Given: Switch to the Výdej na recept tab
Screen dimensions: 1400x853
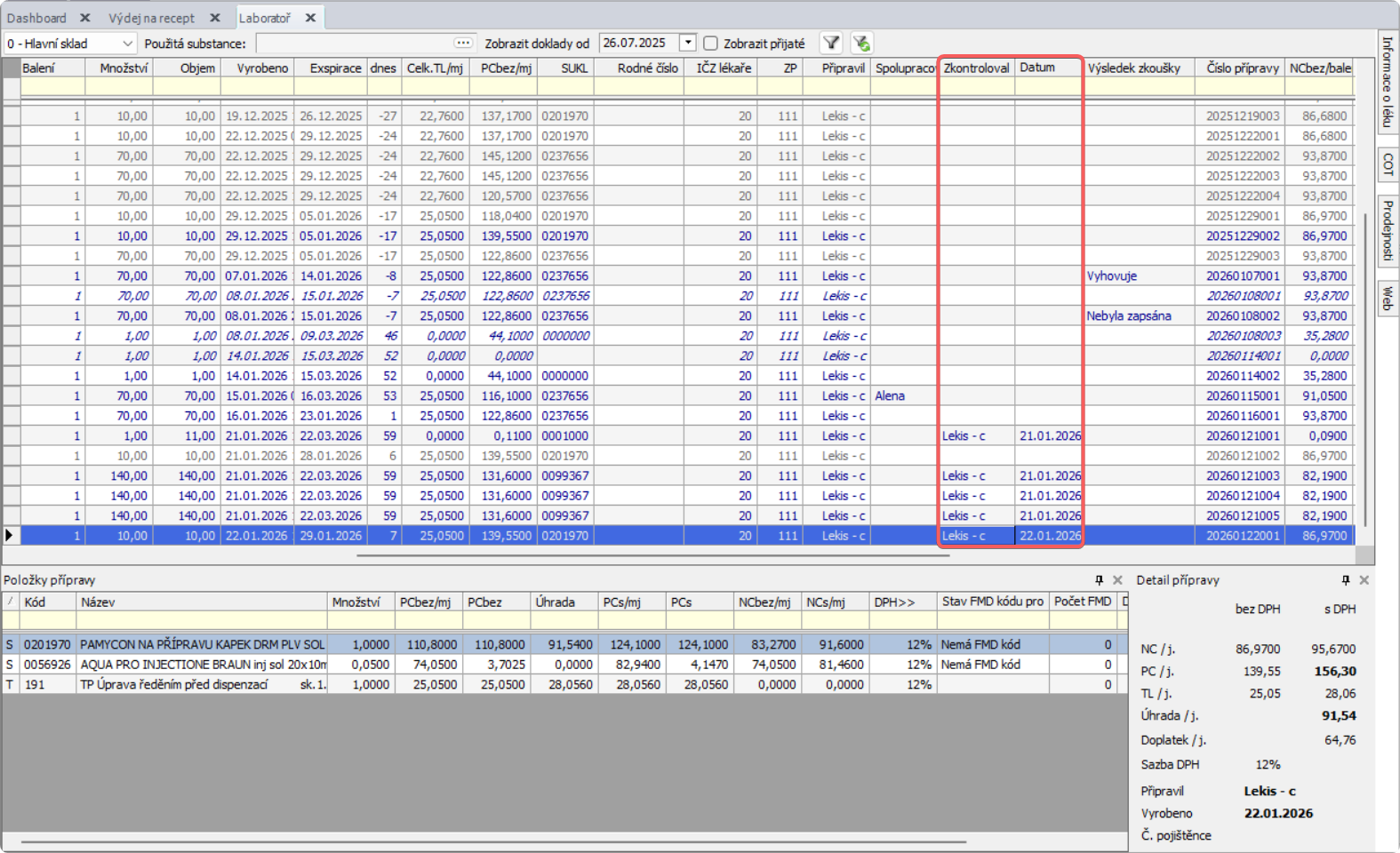Looking at the screenshot, I should pos(151,18).
